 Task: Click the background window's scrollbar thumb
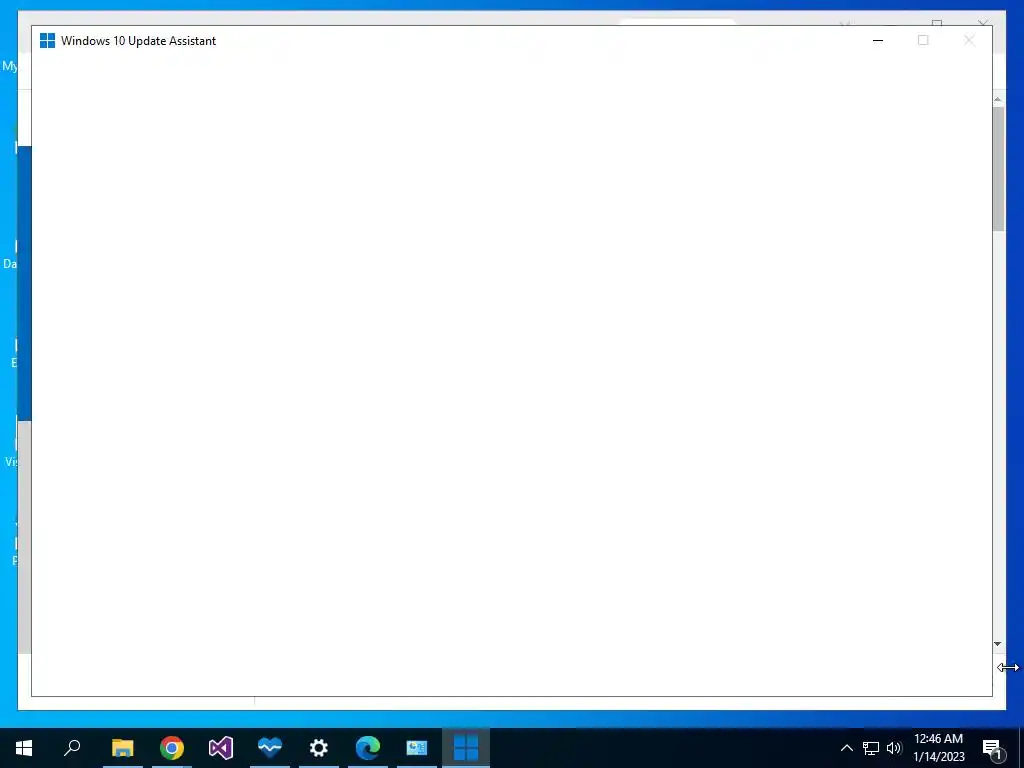(x=998, y=168)
